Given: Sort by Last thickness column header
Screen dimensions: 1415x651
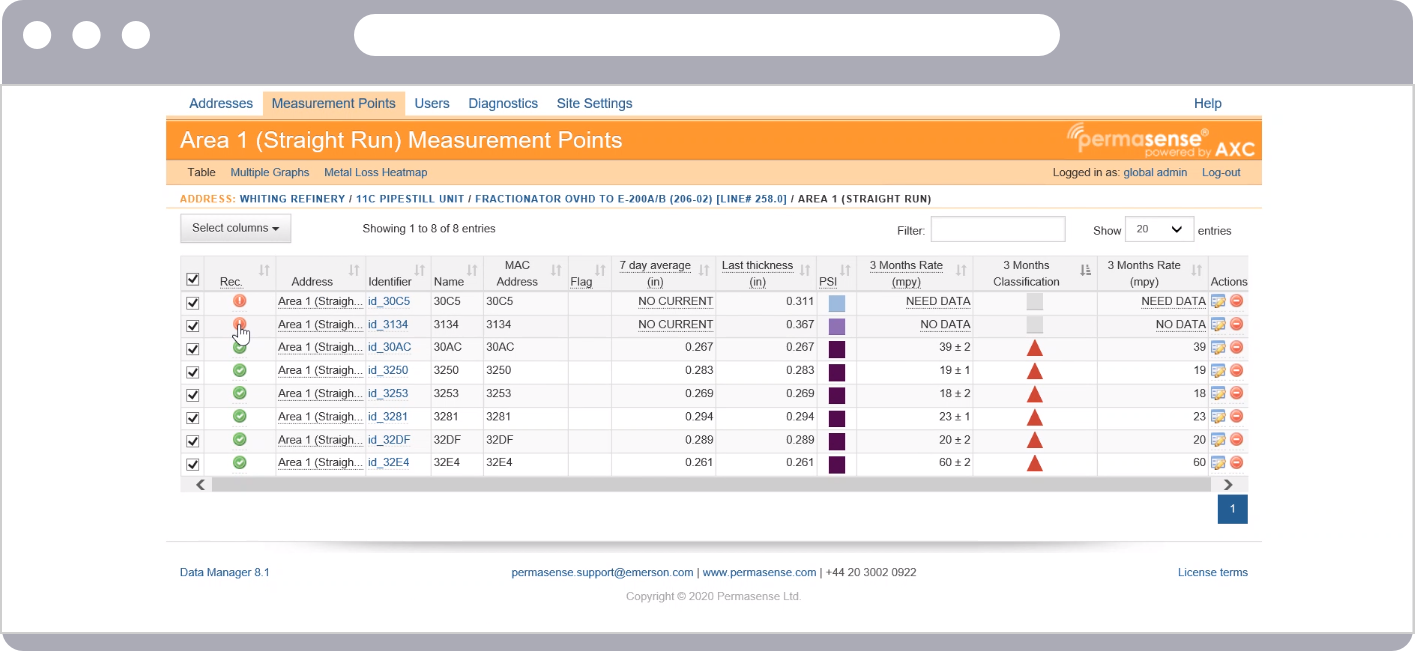Looking at the screenshot, I should (x=766, y=274).
